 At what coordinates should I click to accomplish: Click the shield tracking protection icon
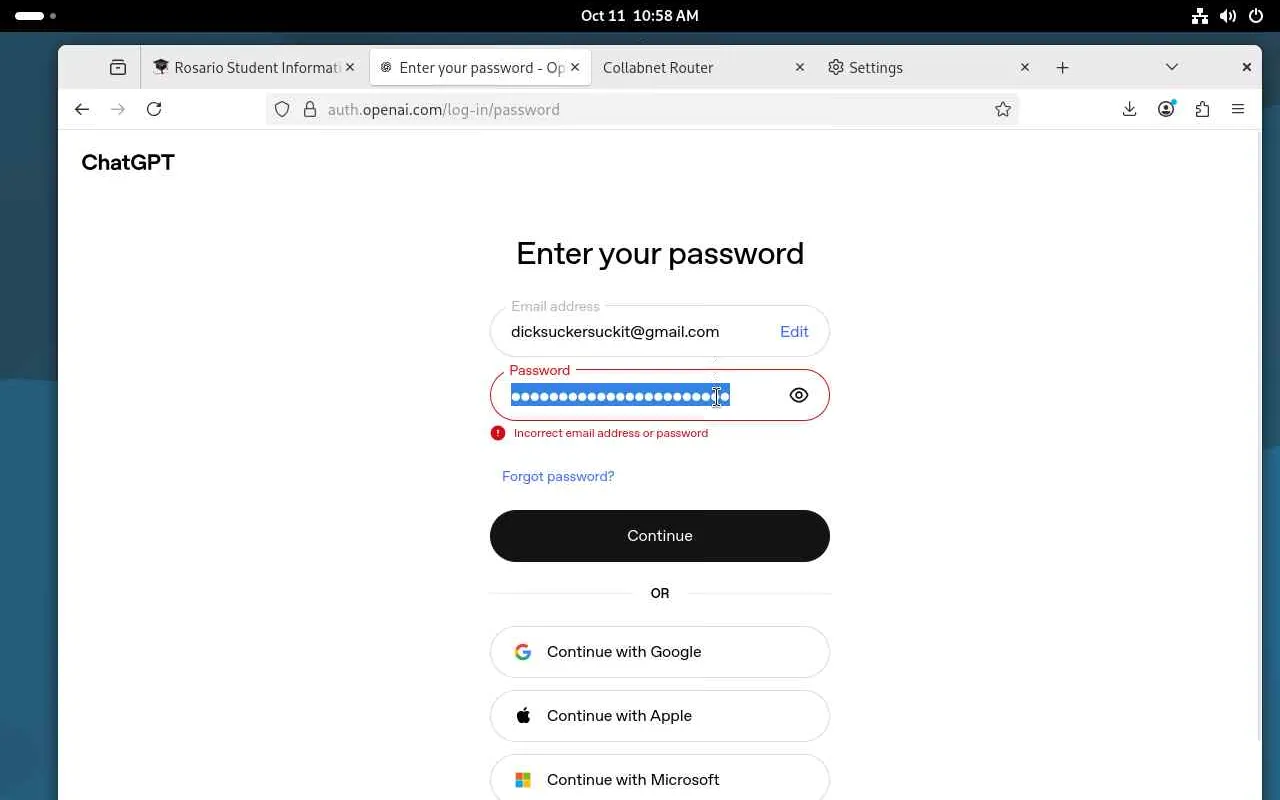(x=282, y=109)
